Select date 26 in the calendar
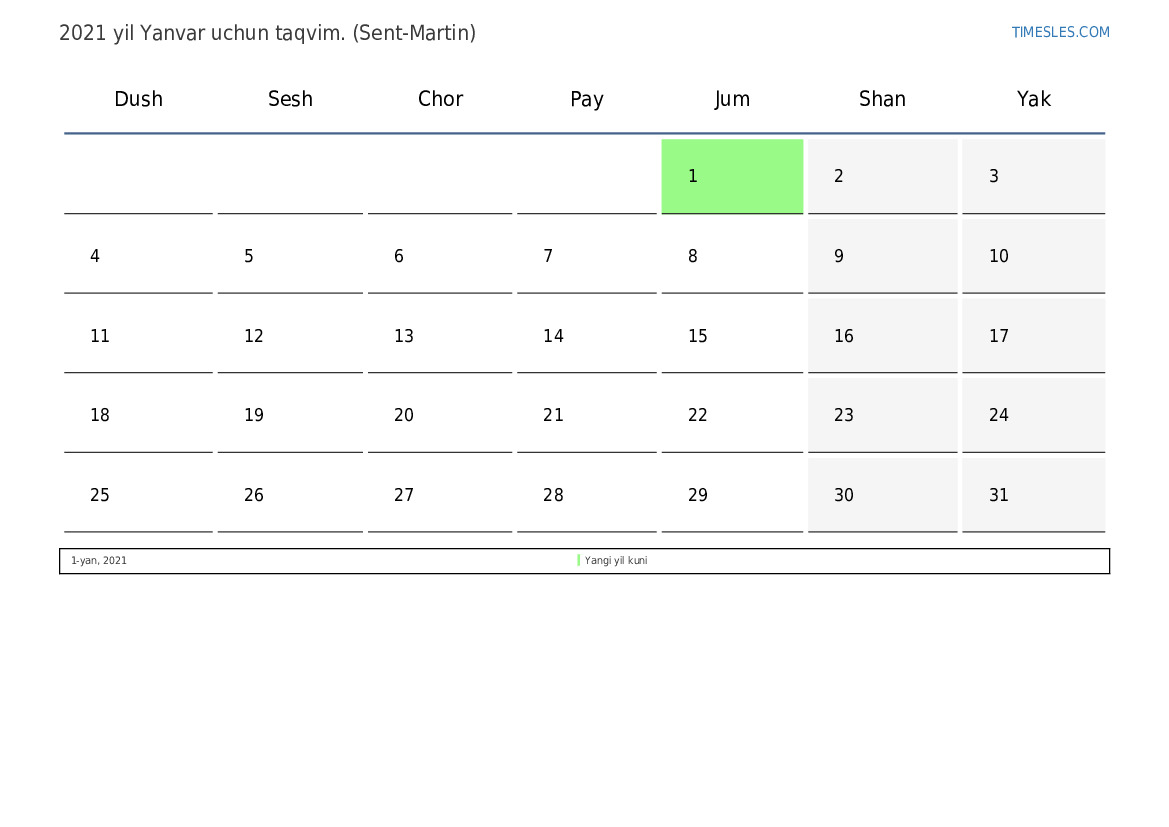Screen dimensions: 1169x827 pyautogui.click(x=290, y=495)
